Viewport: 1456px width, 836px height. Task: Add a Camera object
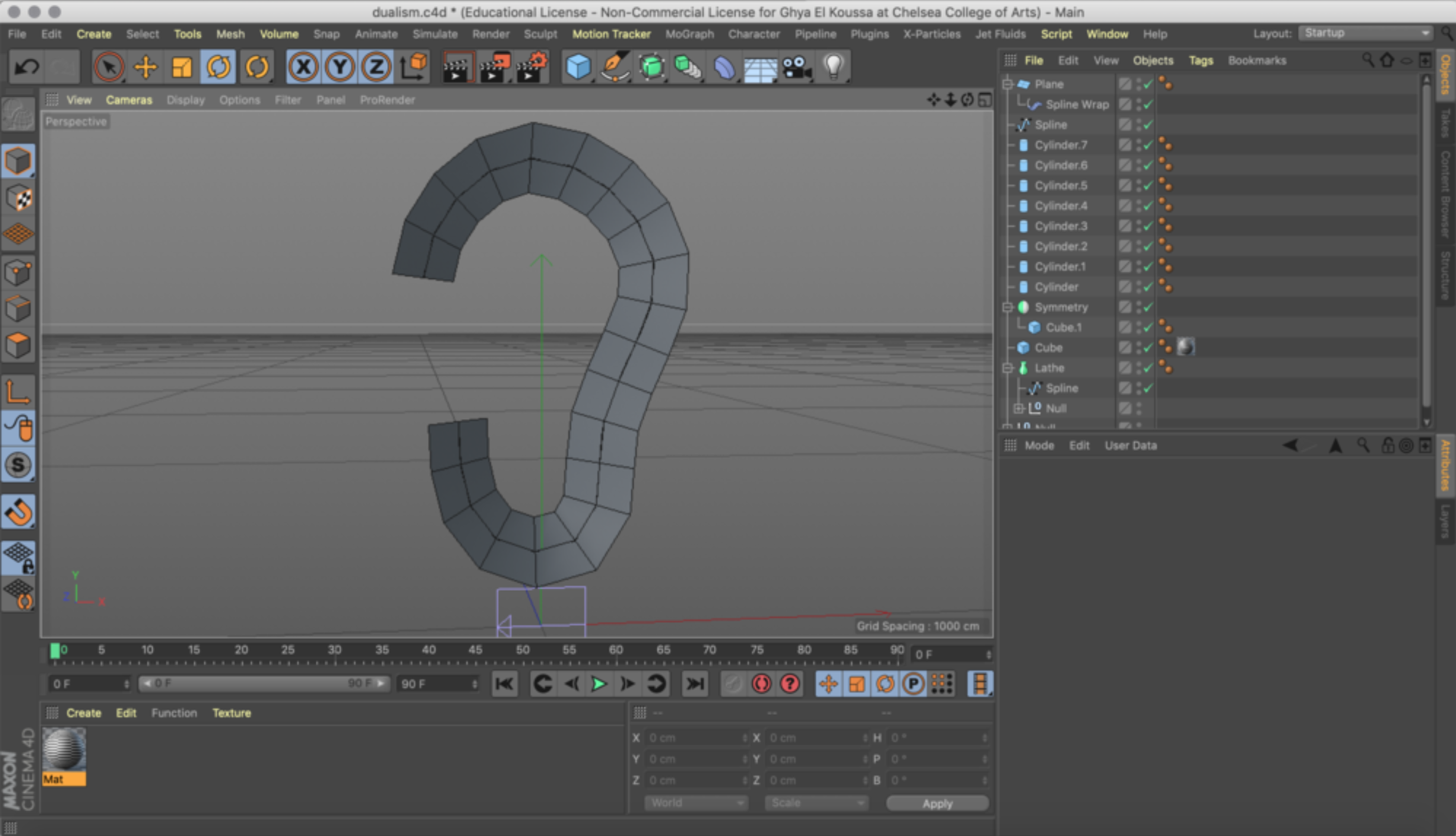point(797,66)
